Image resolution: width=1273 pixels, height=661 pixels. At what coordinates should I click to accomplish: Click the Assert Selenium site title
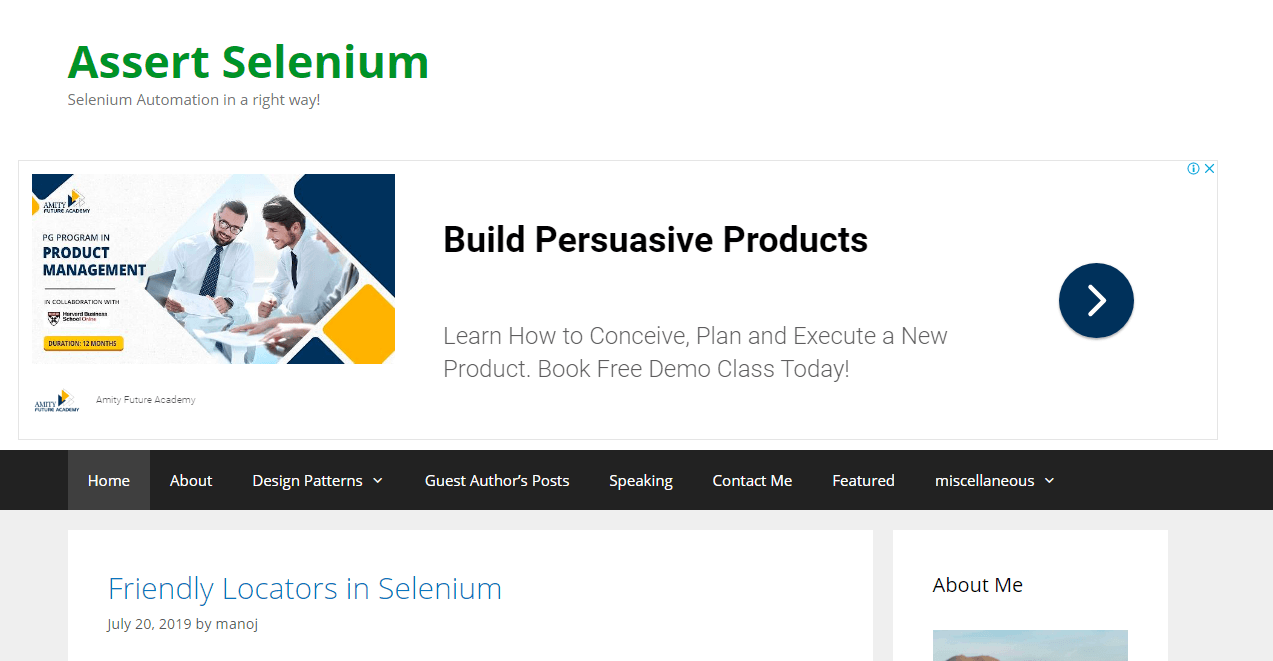tap(247, 62)
